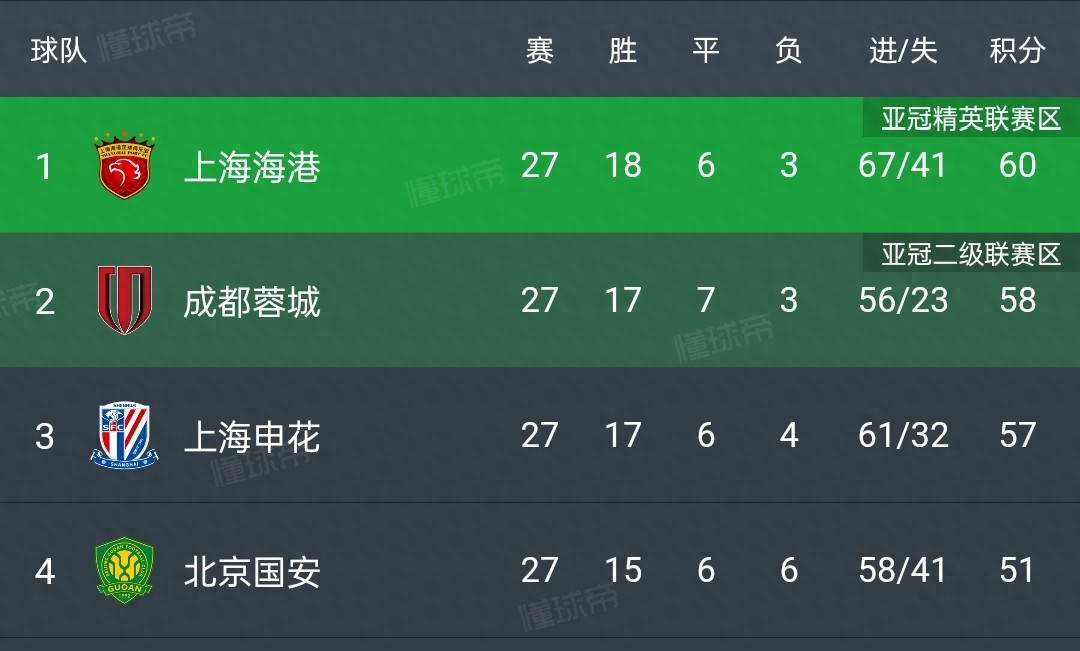Screen dimensions: 1080x651
Task: Open the 上海海港 team page
Action: pyautogui.click(x=252, y=167)
